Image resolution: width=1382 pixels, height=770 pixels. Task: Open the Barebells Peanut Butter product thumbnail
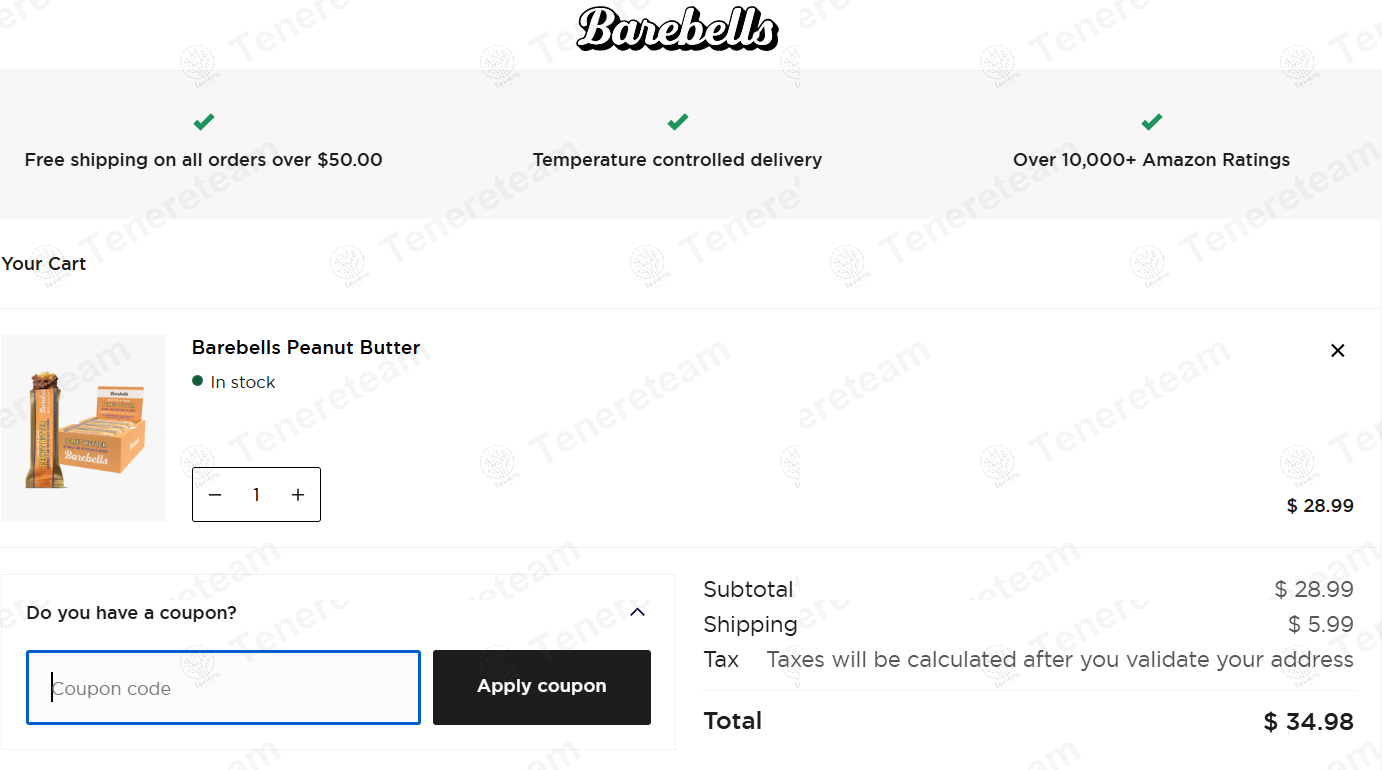pyautogui.click(x=84, y=428)
